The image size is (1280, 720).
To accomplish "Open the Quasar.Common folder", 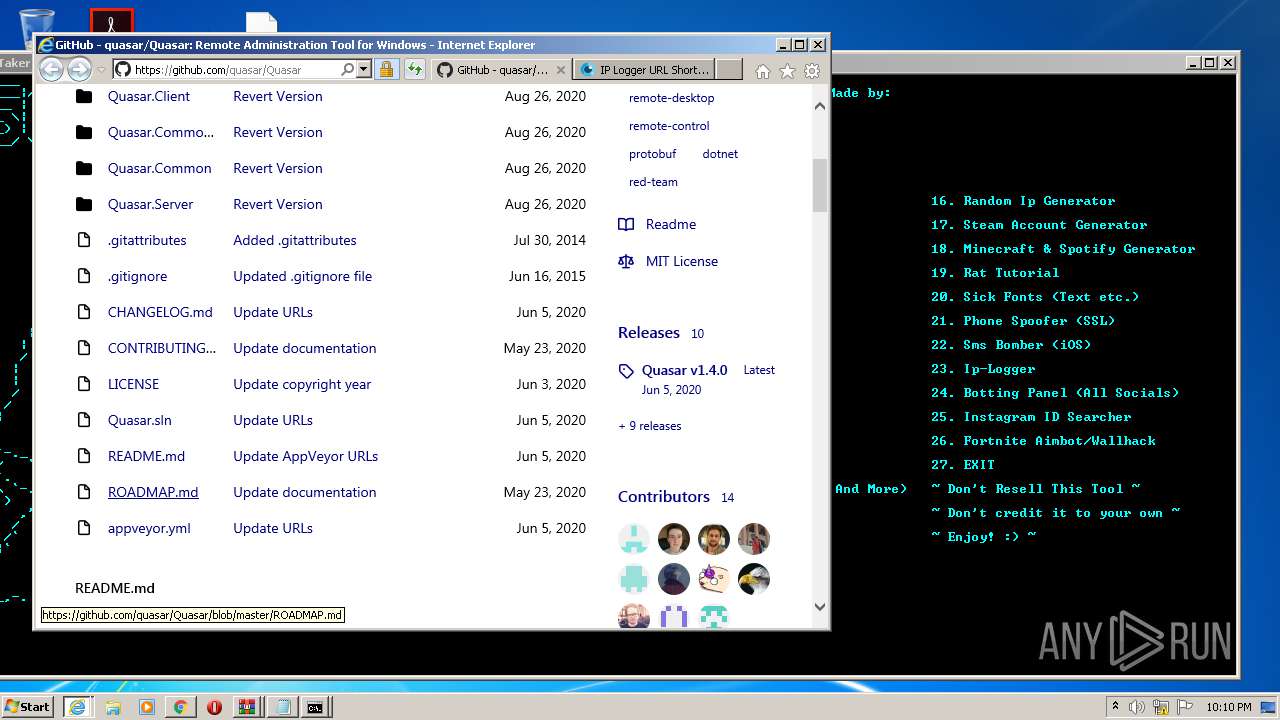I will (160, 168).
